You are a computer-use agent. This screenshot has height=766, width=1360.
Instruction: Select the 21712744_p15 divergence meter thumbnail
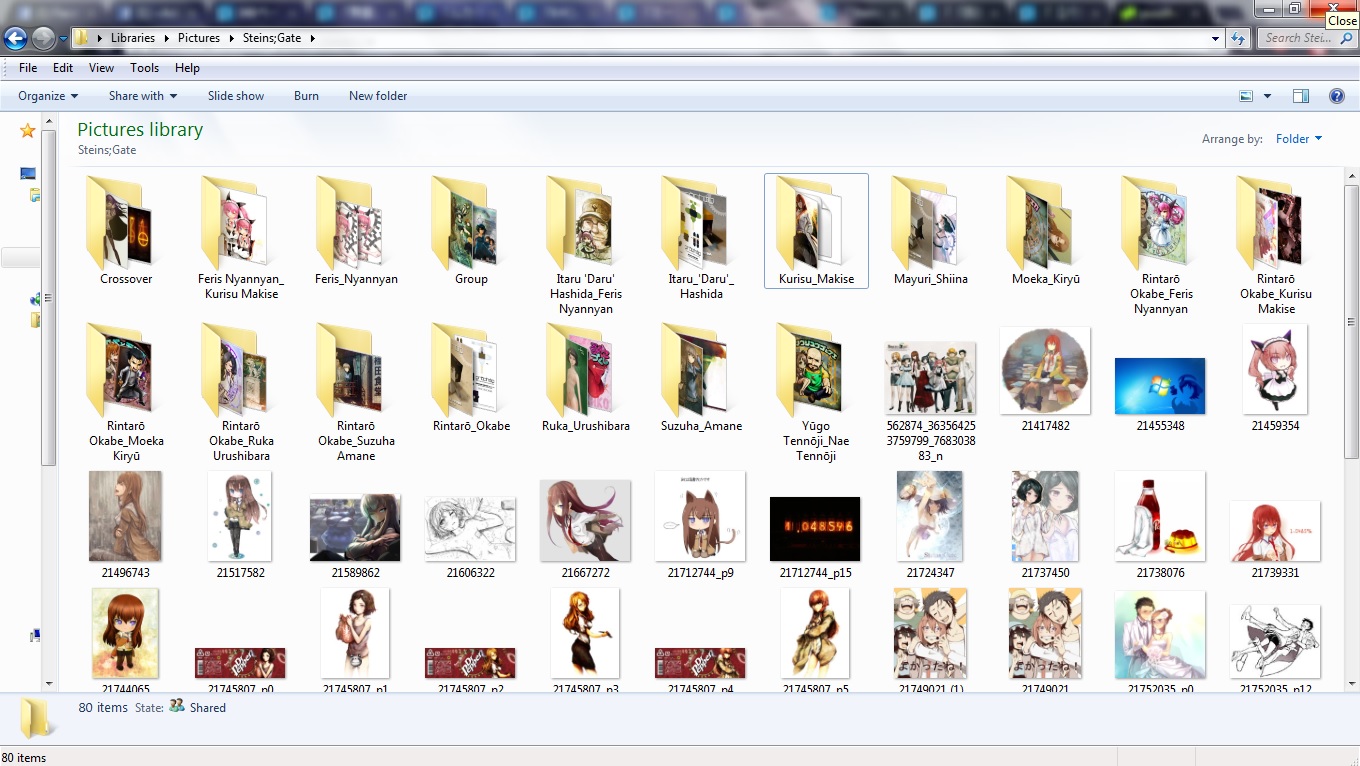tap(815, 529)
